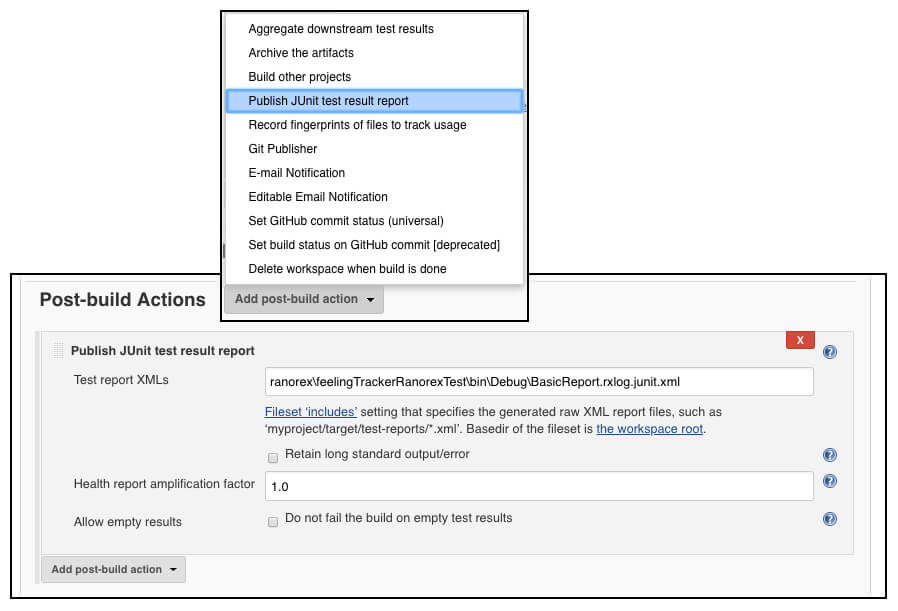This screenshot has height=611, width=898.
Task: Open help icon for Retain long standard output
Action: click(829, 455)
